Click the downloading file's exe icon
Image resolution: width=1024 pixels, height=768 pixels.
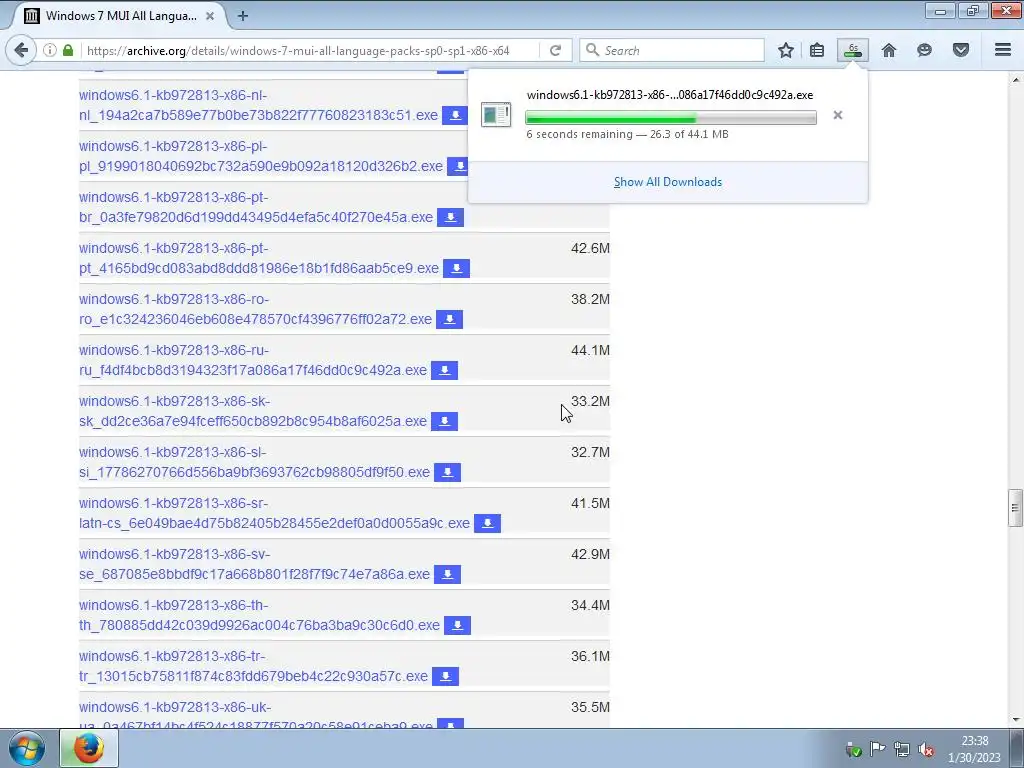click(496, 114)
